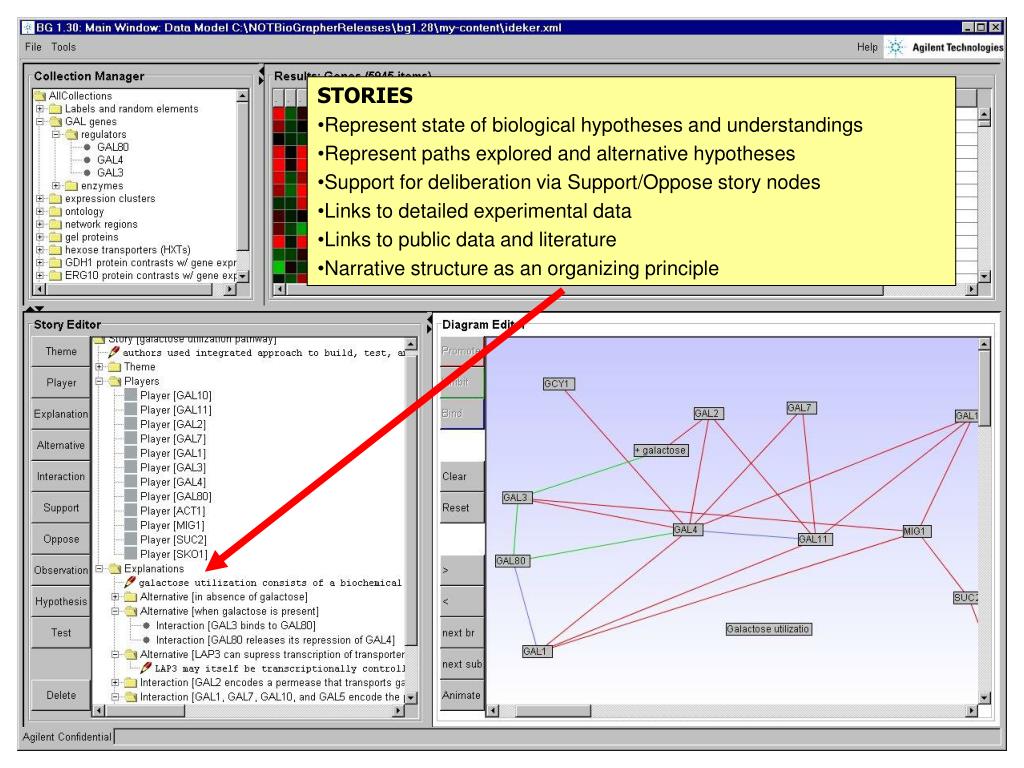Screen dimensions: 1024x768
Task: Click pen icon beside galactose utilization explanation
Action: click(130, 582)
